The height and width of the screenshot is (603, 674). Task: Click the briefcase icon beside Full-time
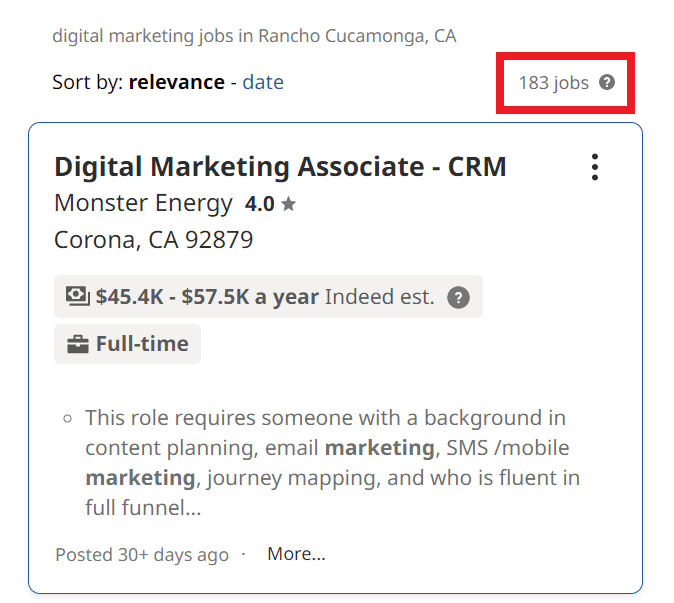(x=78, y=344)
